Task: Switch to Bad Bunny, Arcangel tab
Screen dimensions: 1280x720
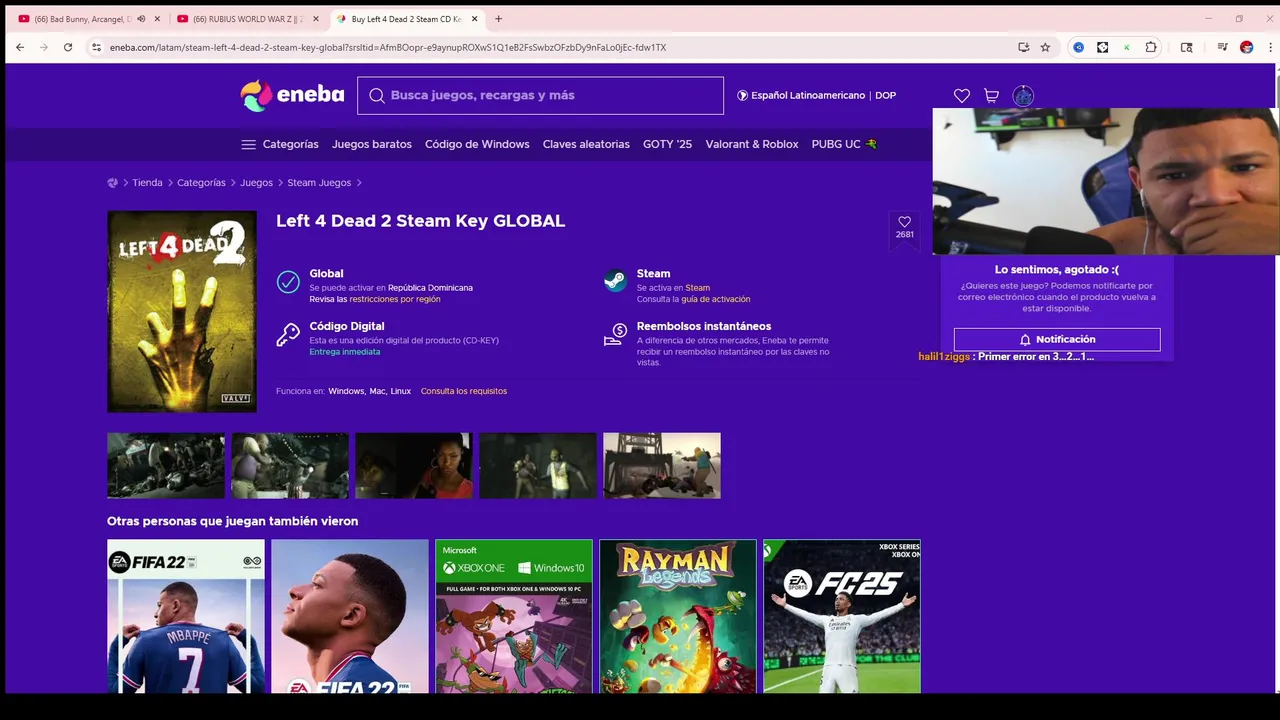Action: tap(82, 19)
